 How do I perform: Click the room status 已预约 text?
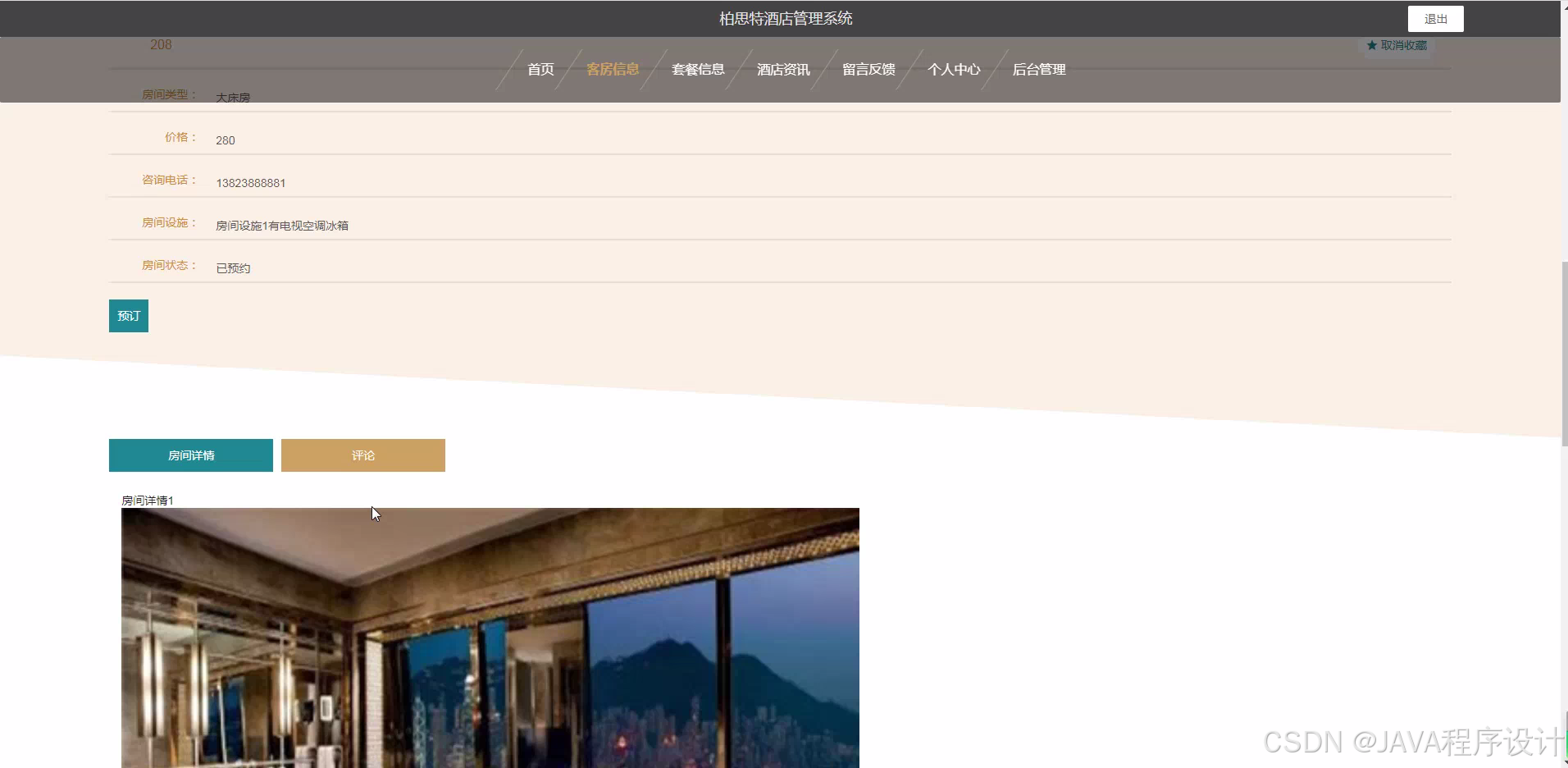233,268
